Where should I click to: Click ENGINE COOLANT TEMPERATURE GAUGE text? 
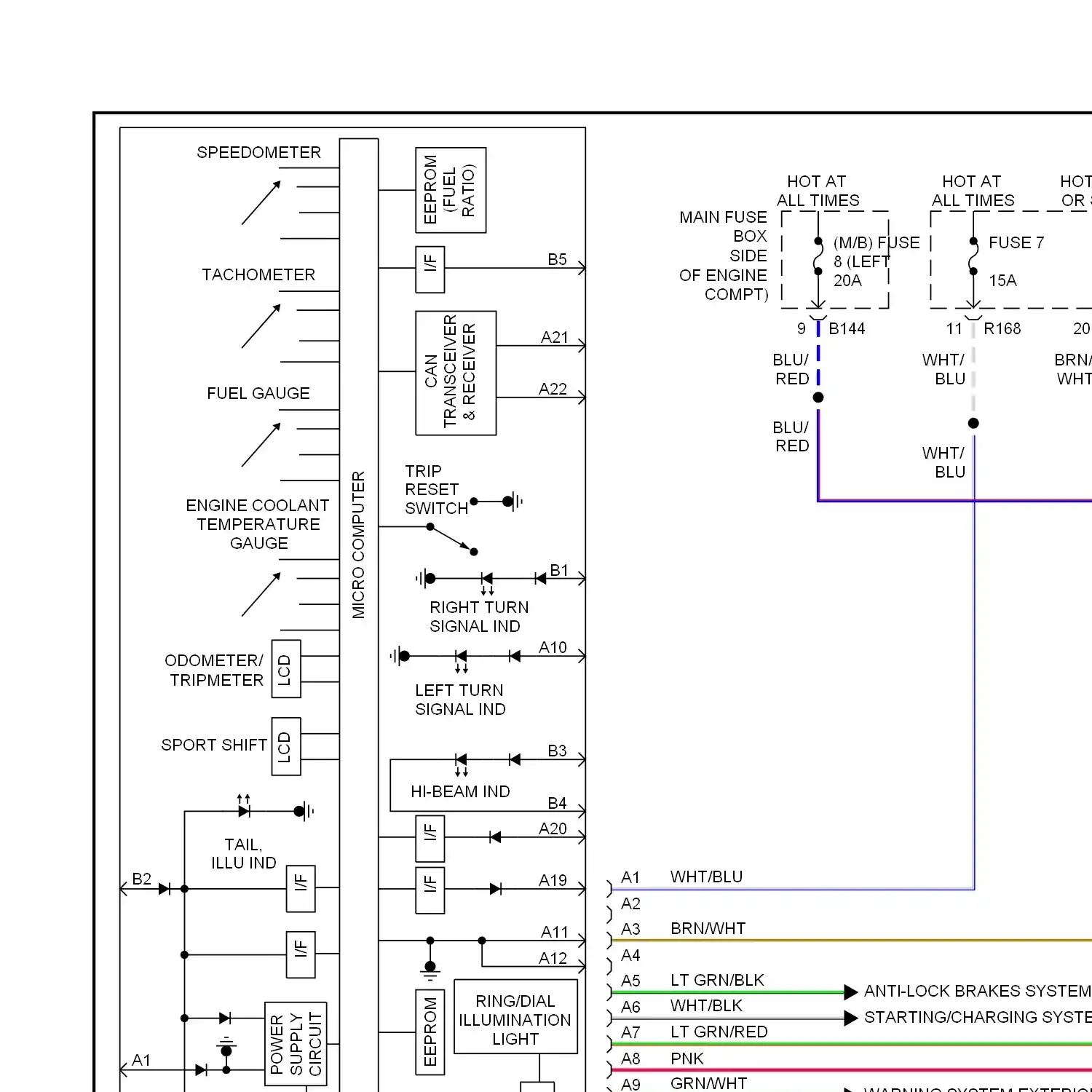258,524
